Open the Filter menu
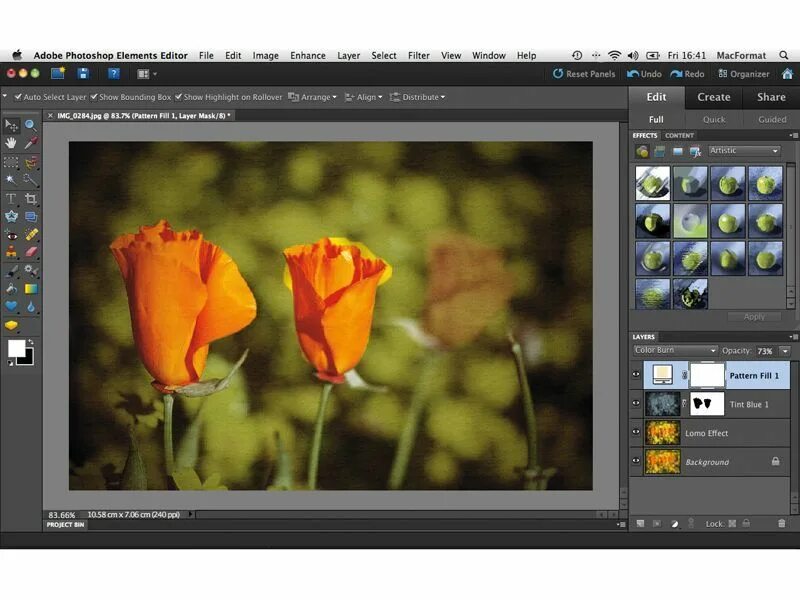 (x=418, y=56)
